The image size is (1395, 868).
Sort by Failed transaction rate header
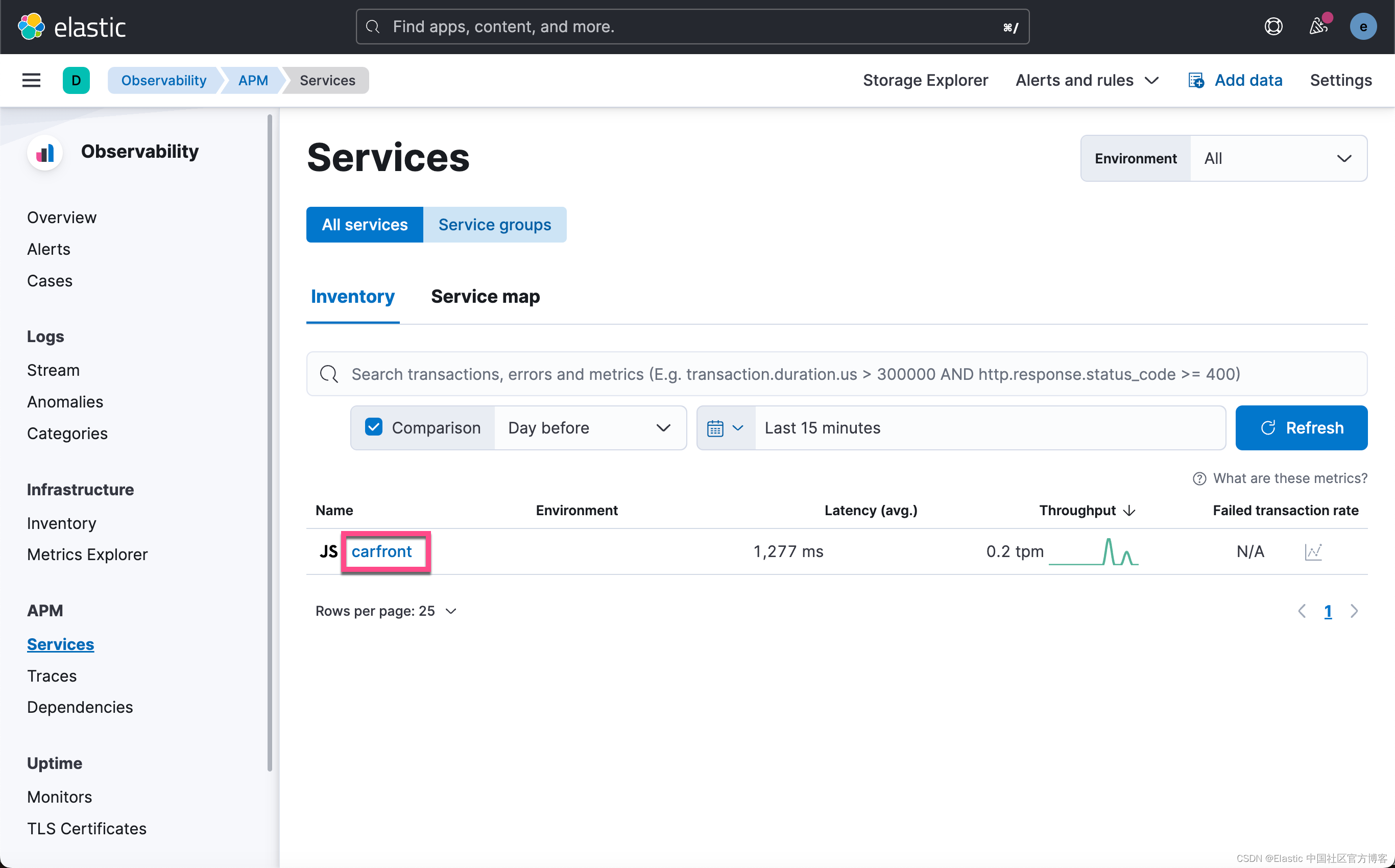[1285, 511]
